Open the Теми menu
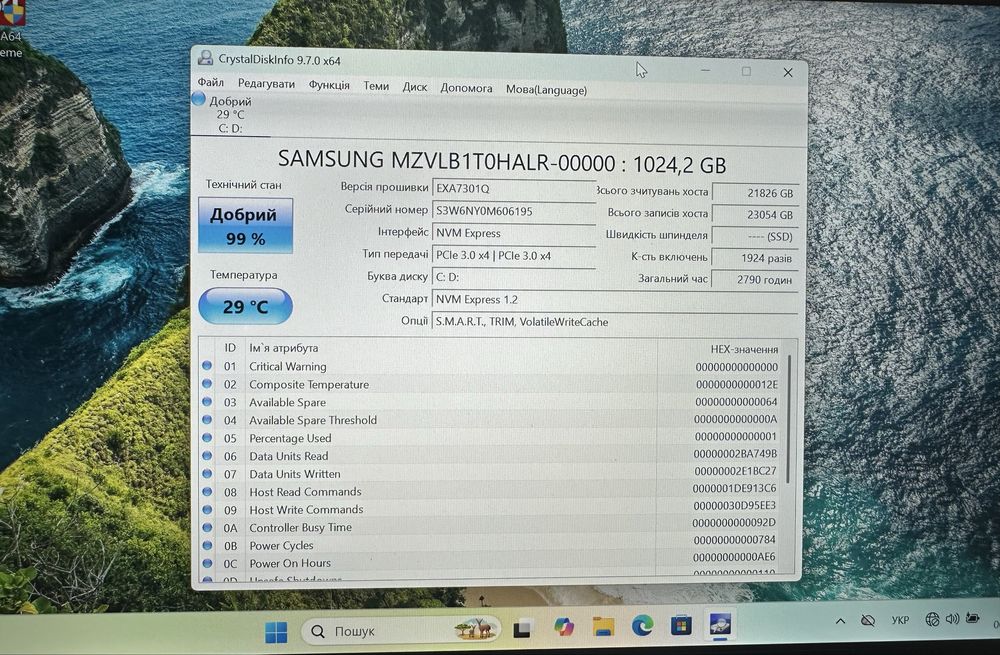This screenshot has width=1000, height=655. click(x=376, y=85)
